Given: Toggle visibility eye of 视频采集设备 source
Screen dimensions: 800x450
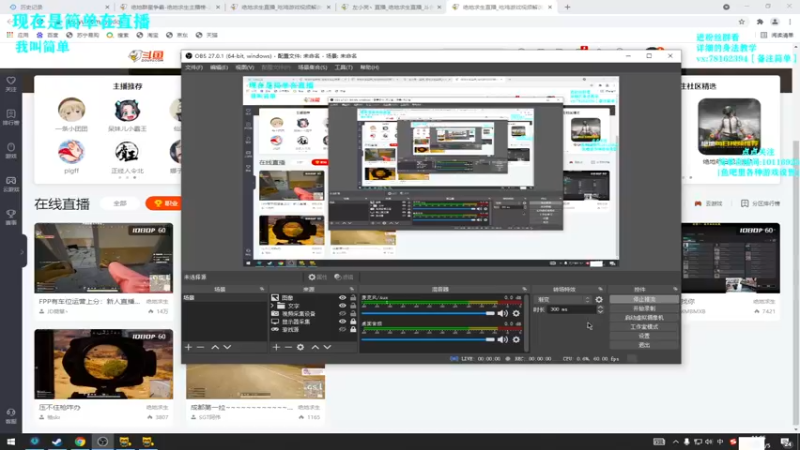Looking at the screenshot, I should [342, 313].
